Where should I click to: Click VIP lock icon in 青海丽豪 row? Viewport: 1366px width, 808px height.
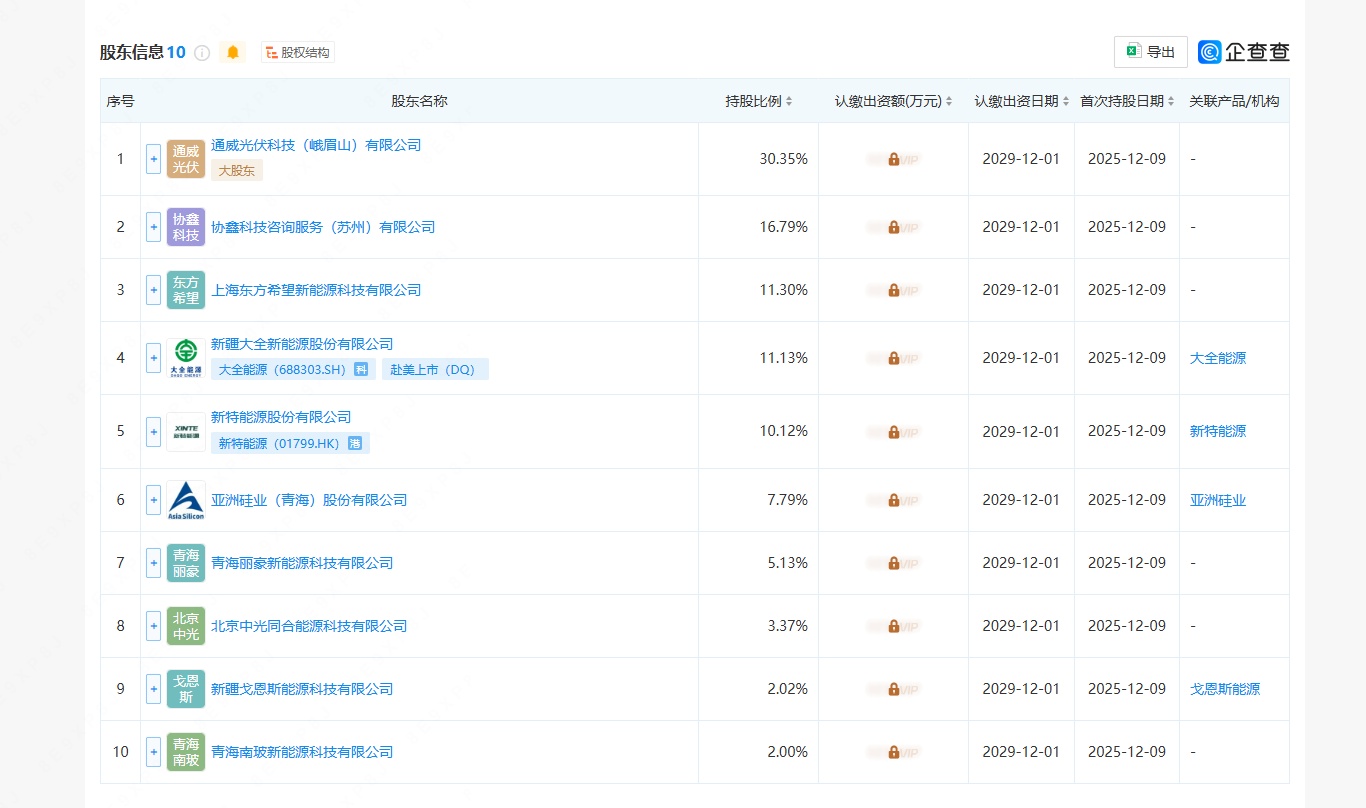tap(893, 563)
